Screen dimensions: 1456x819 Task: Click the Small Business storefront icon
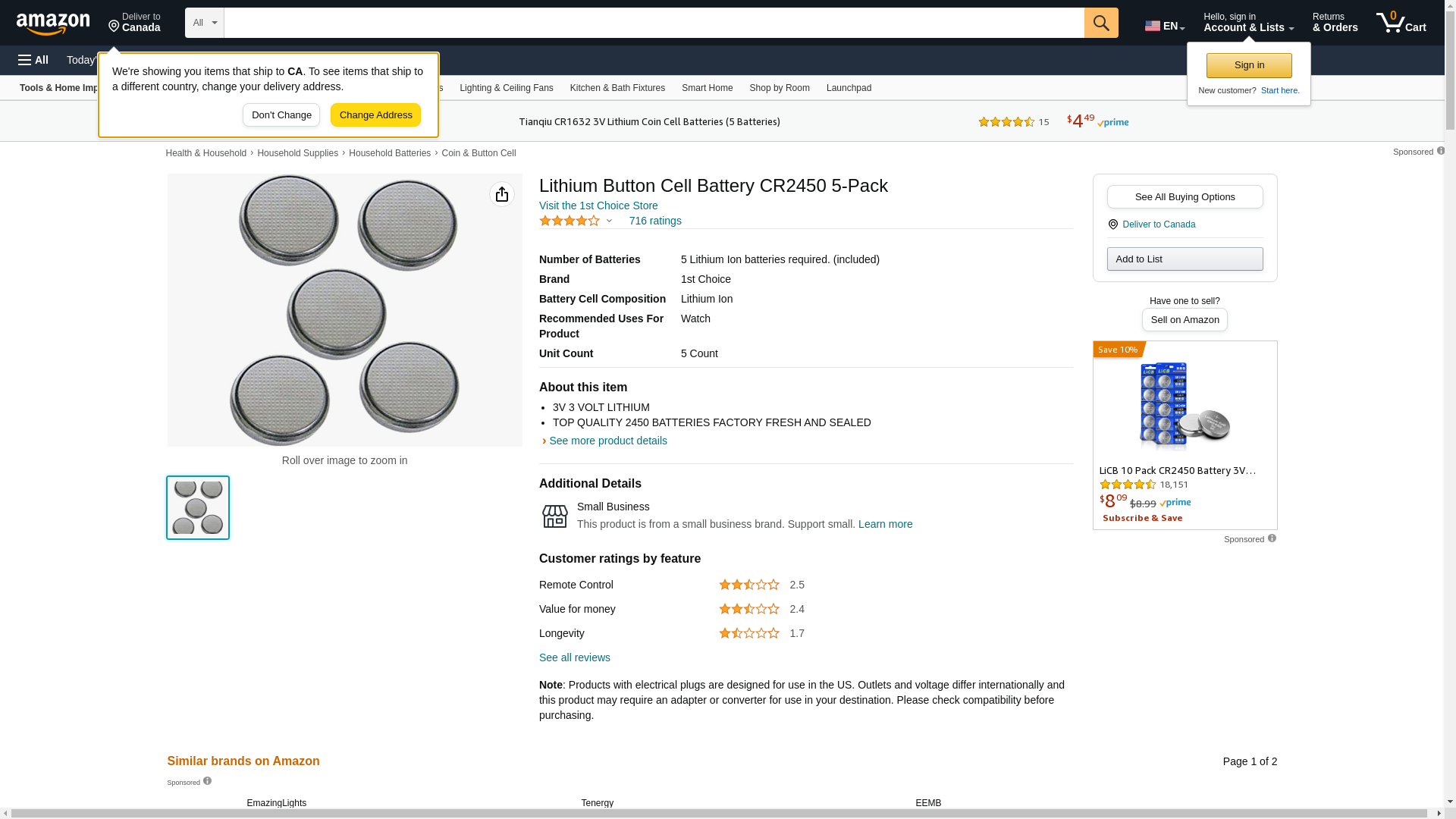tap(554, 516)
